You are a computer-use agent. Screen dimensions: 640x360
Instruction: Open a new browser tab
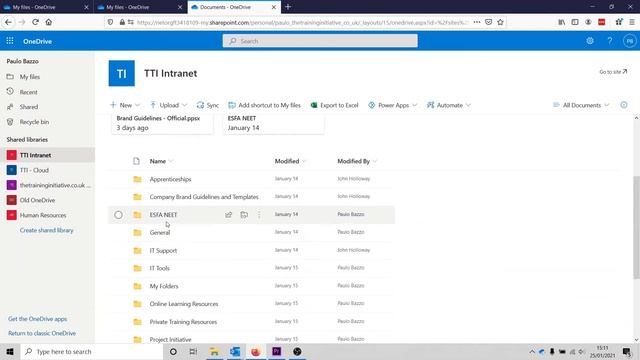(x=288, y=7)
